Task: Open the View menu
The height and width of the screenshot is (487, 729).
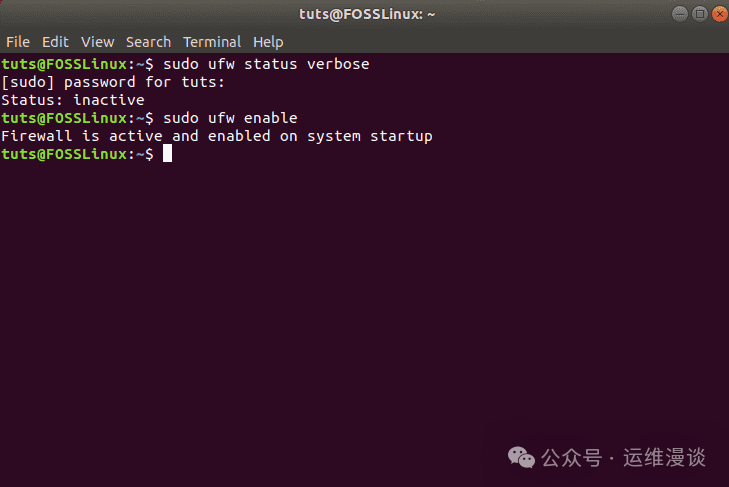Action: pos(98,42)
